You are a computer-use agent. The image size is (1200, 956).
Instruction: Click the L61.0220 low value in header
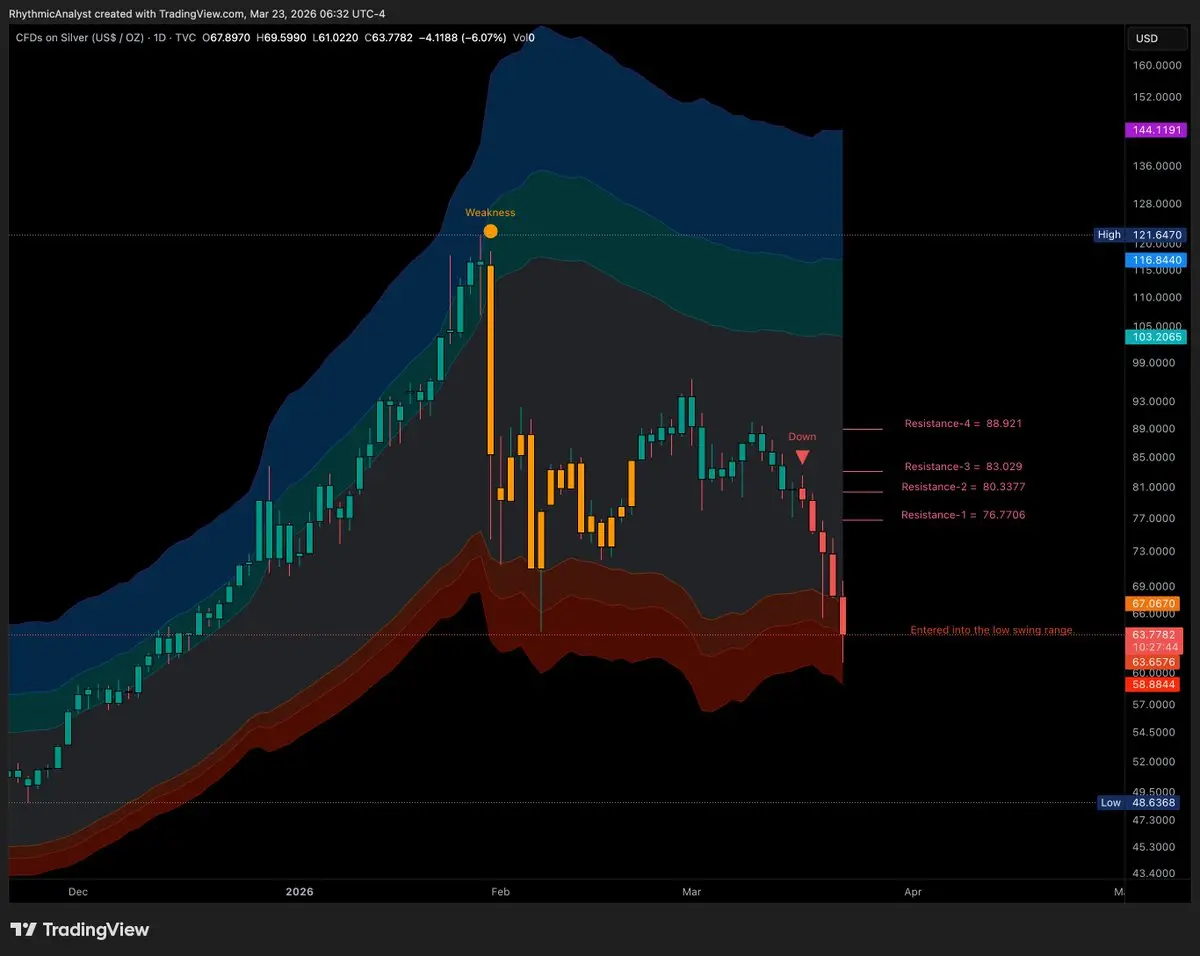click(x=336, y=38)
